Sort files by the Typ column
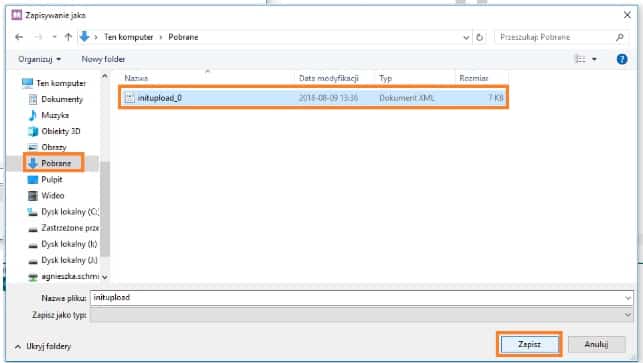The height and width of the screenshot is (363, 643). click(x=385, y=78)
